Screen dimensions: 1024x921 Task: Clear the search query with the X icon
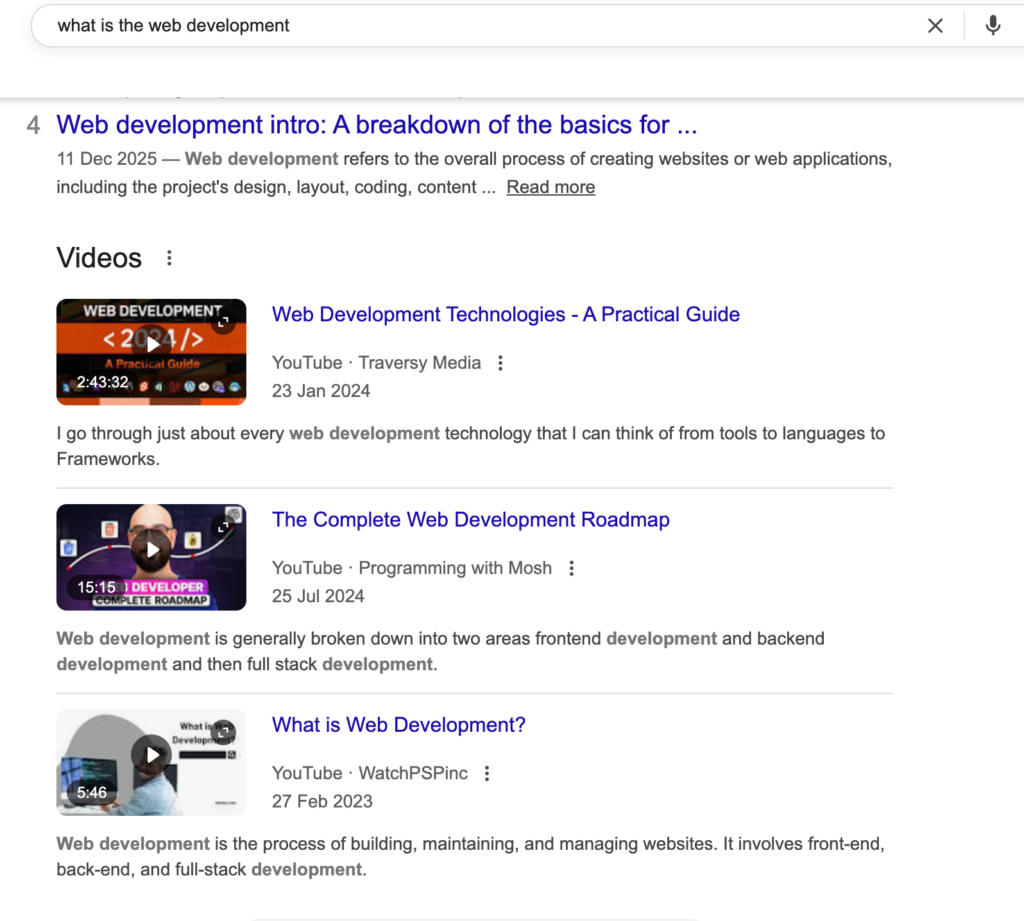coord(935,25)
